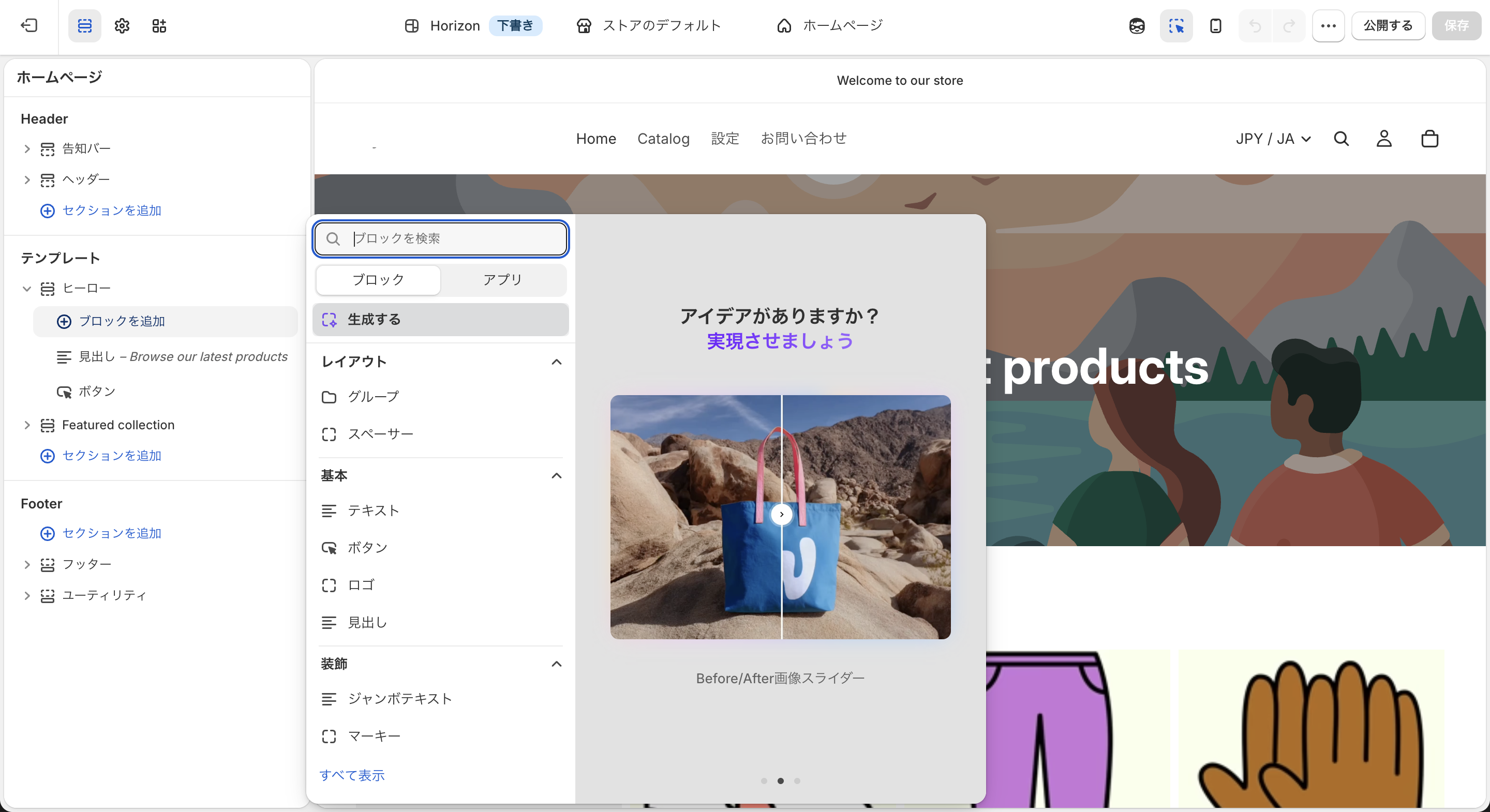Click 公開する to publish the theme
This screenshot has width=1490, height=812.
1388,25
